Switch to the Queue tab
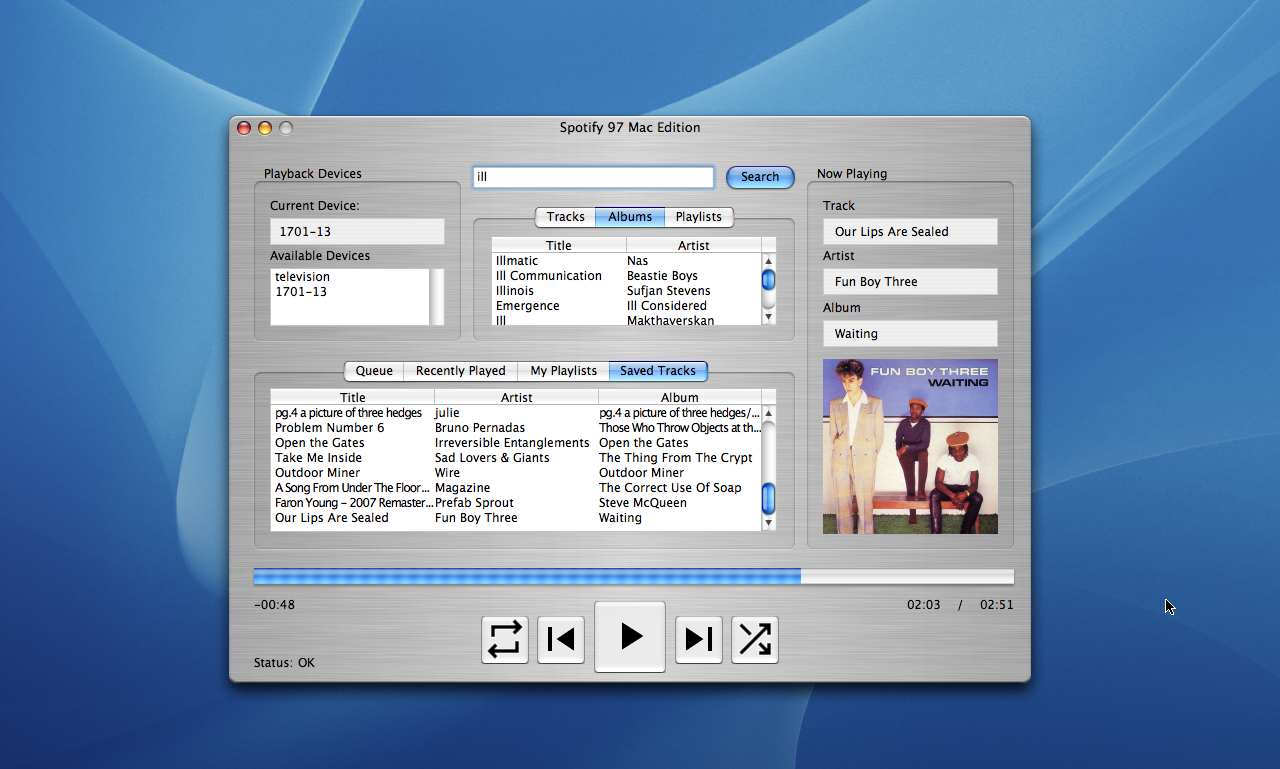The image size is (1280, 769). [x=374, y=371]
